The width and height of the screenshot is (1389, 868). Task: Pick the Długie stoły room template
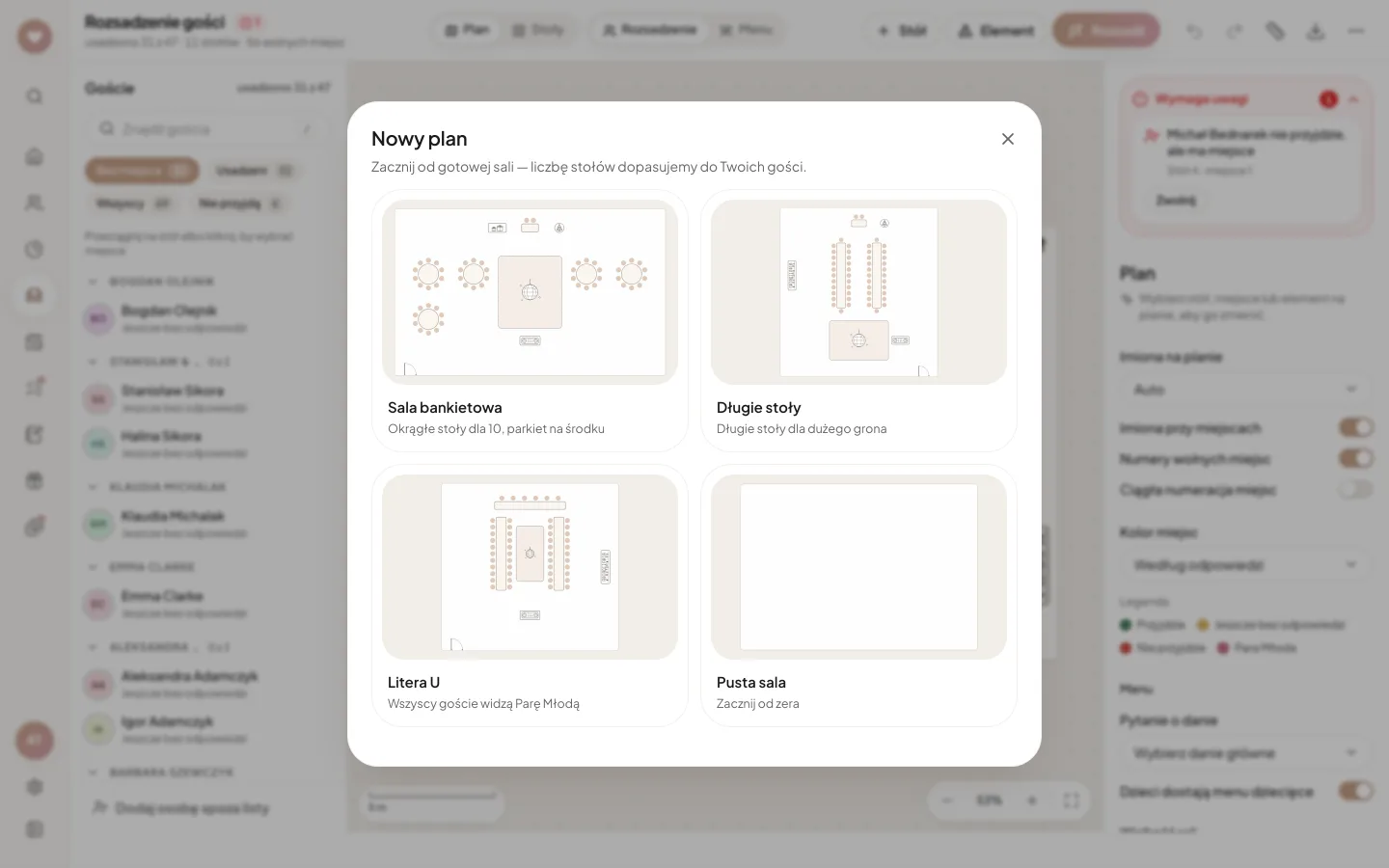[x=858, y=320]
